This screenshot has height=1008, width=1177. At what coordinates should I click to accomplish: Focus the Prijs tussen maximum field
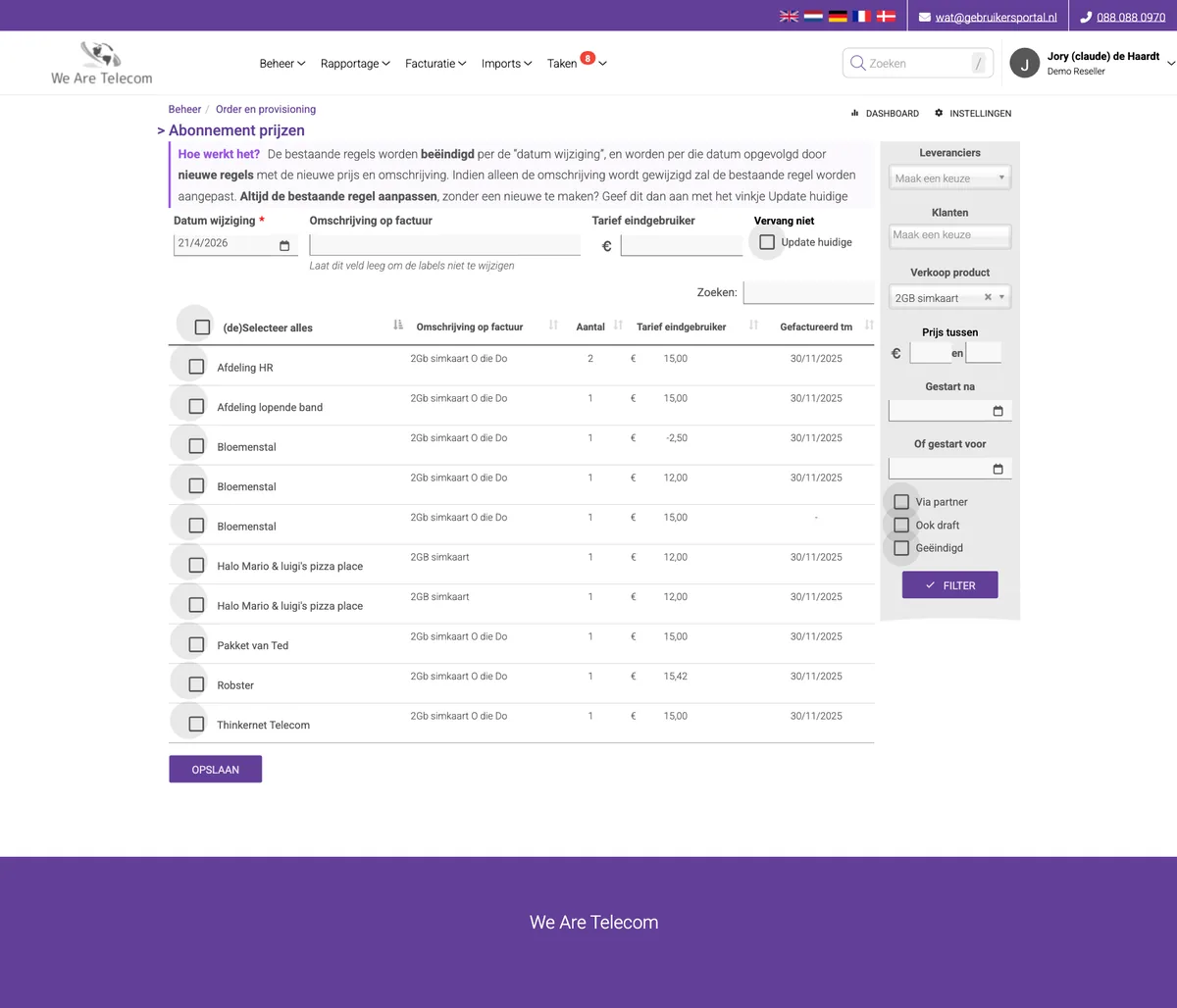[984, 353]
